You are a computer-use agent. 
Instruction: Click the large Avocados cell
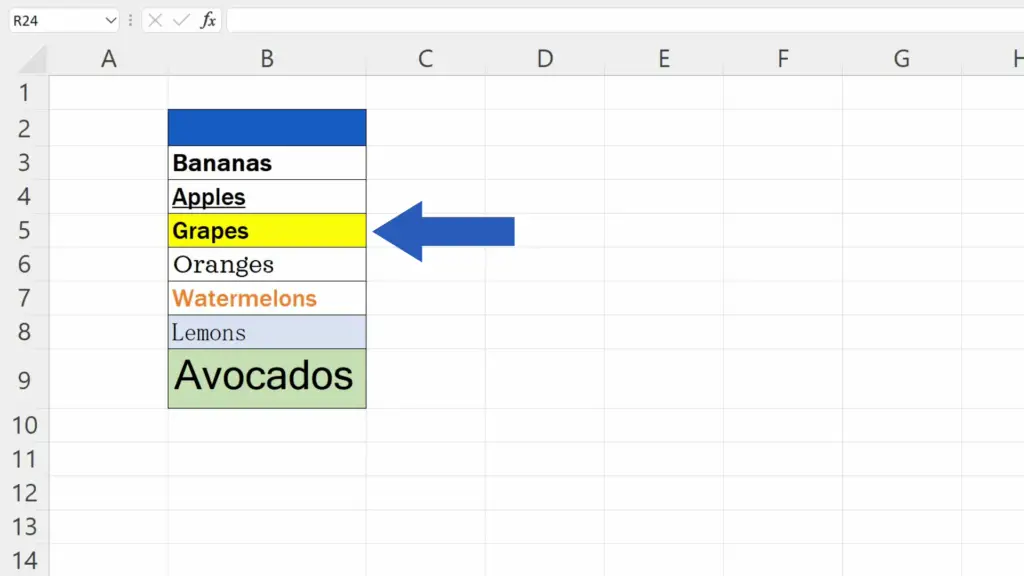267,379
